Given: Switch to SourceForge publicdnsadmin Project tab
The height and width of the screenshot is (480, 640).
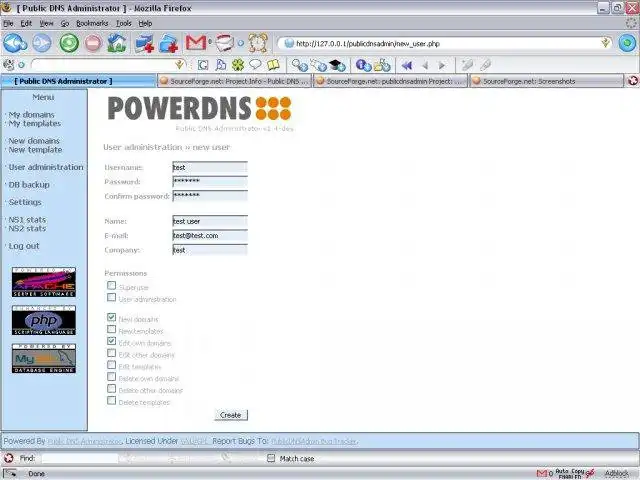Looking at the screenshot, I should click(391, 81).
